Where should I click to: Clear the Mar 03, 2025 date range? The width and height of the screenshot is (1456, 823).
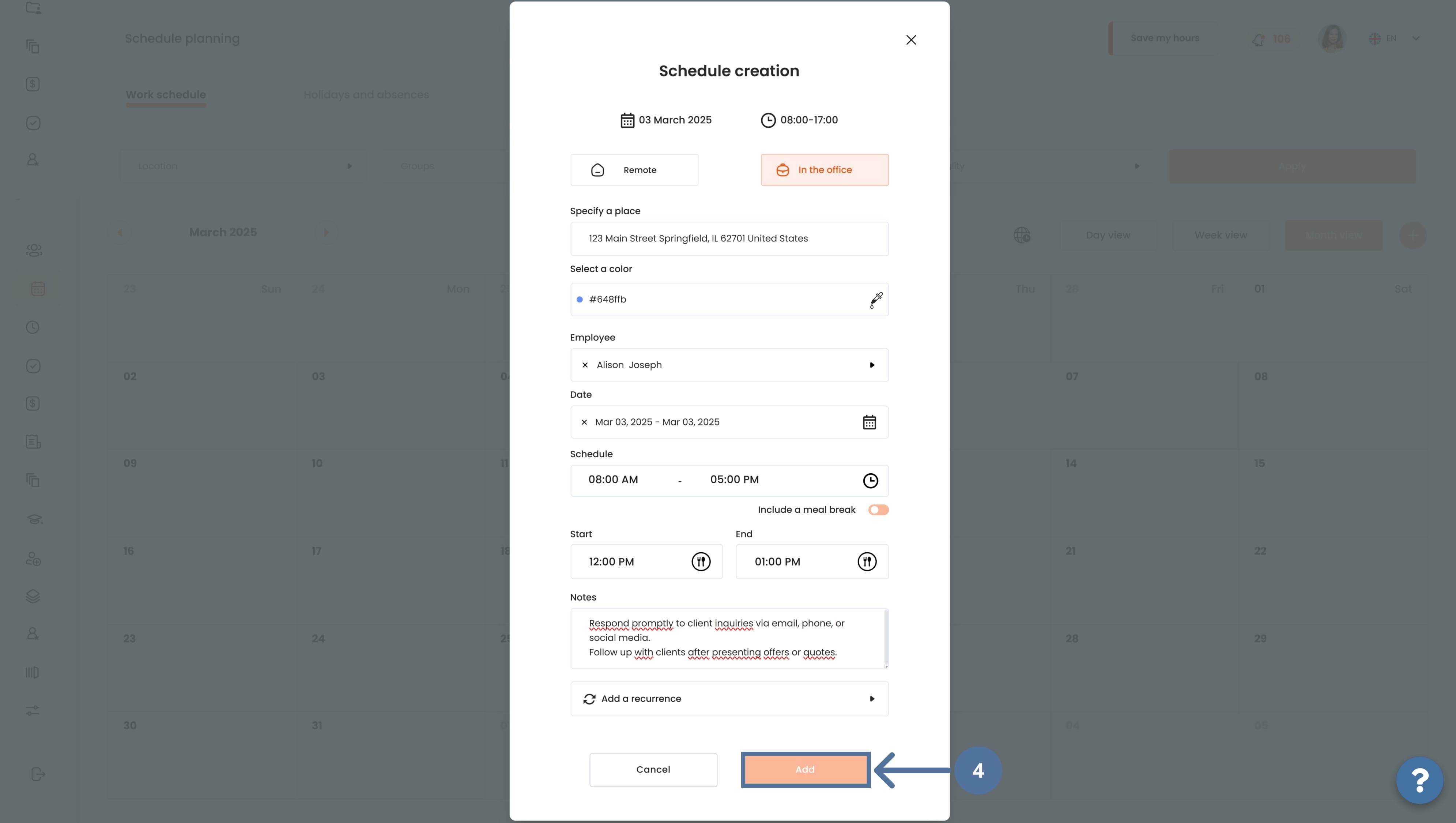(584, 422)
